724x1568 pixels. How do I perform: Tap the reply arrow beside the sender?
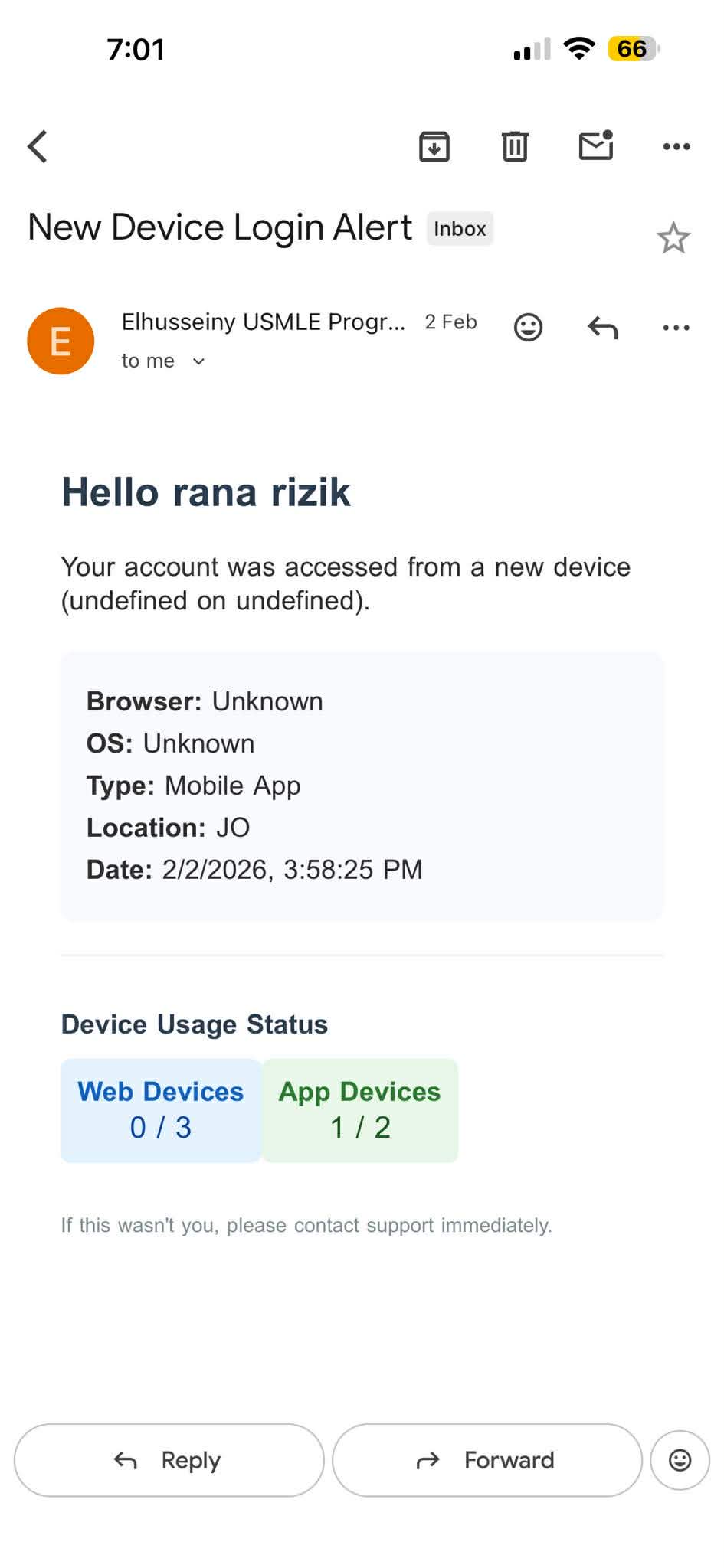[602, 328]
